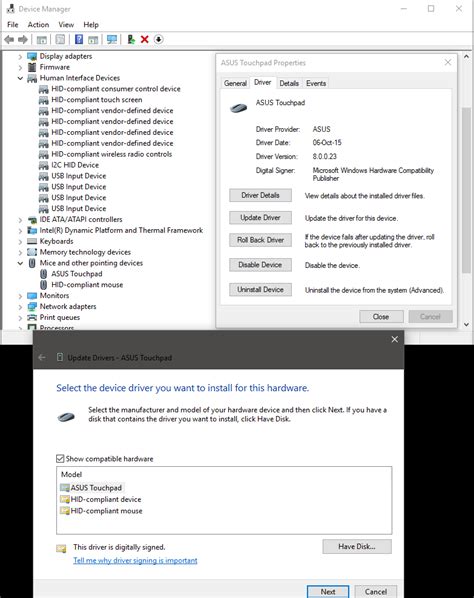Image resolution: width=474 pixels, height=598 pixels.
Task: Click Next in Update Drivers wizard
Action: 328,592
